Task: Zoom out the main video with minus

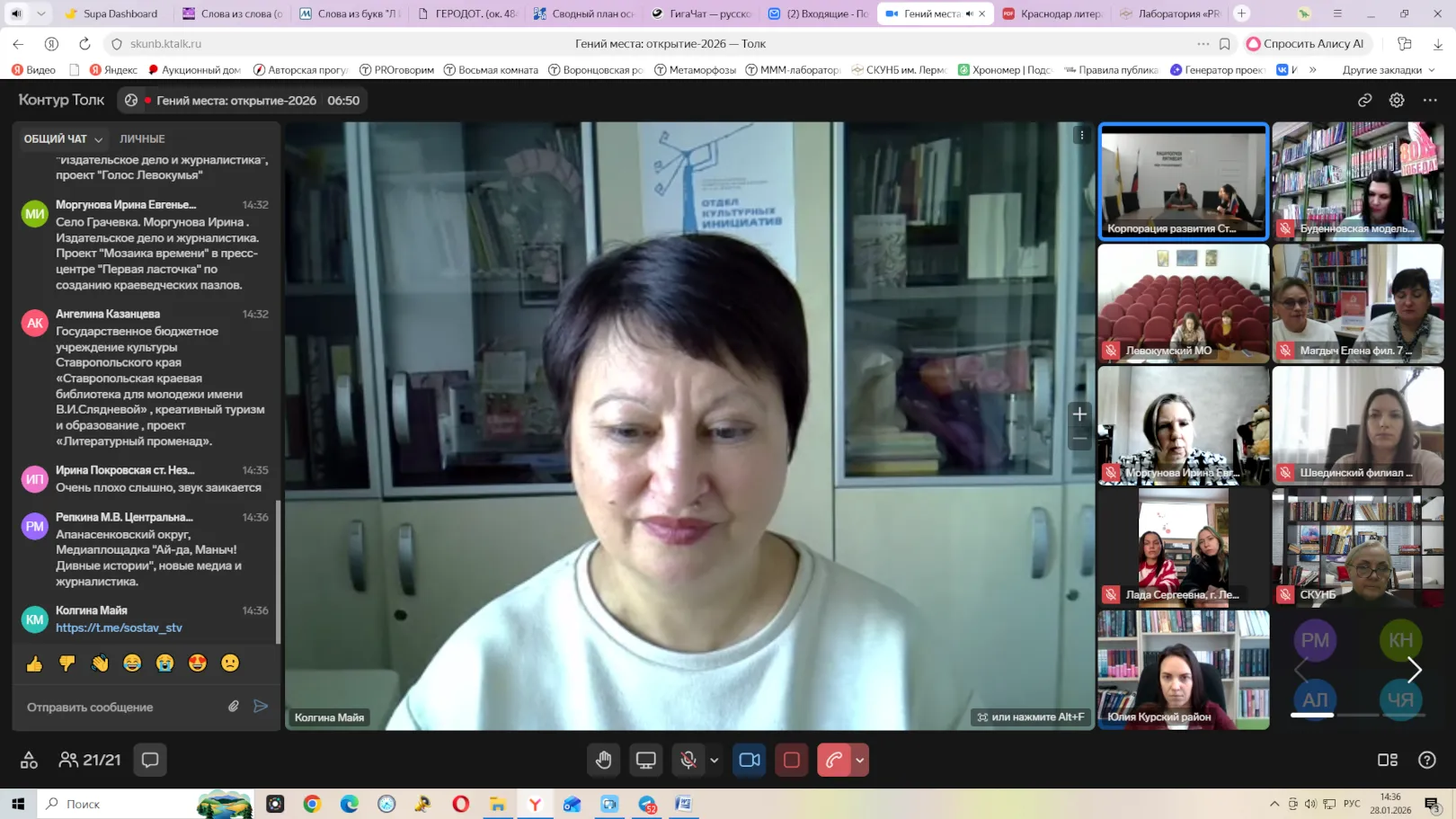Action: pos(1079,439)
